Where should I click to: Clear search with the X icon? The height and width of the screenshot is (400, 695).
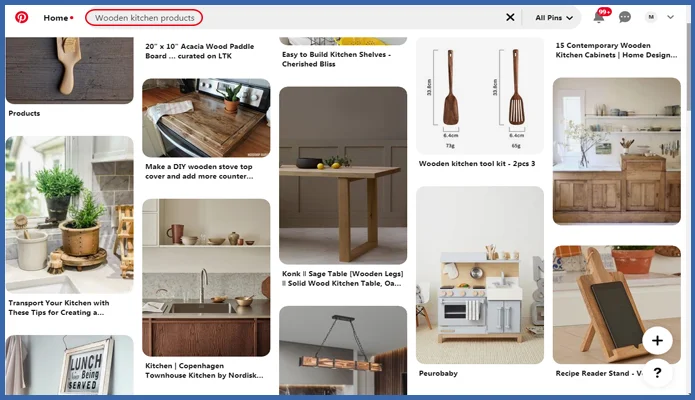click(x=510, y=17)
